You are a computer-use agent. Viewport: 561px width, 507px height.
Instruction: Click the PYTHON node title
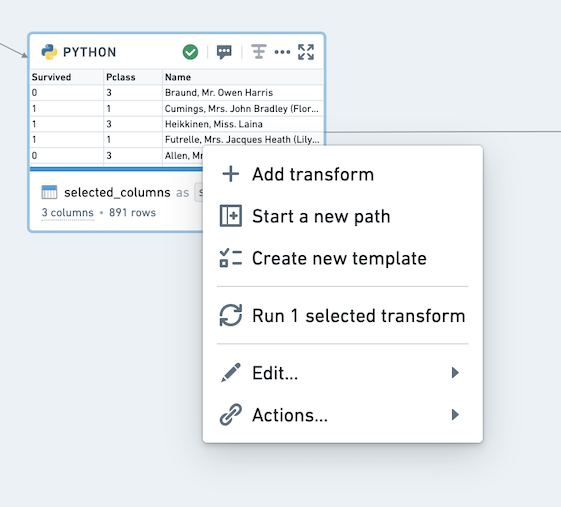89,52
